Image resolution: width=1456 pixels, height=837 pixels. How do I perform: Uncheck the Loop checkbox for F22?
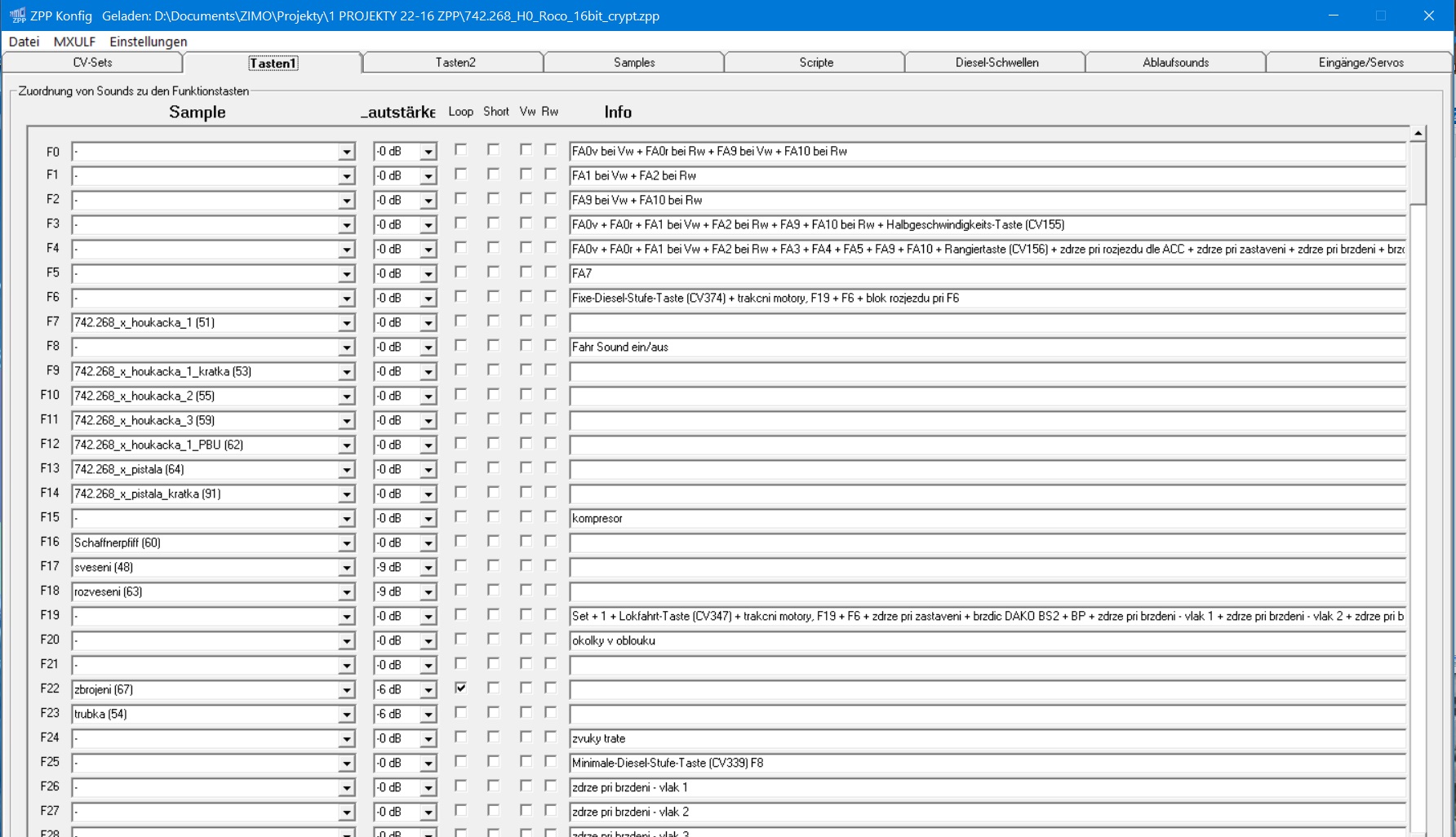tap(461, 689)
